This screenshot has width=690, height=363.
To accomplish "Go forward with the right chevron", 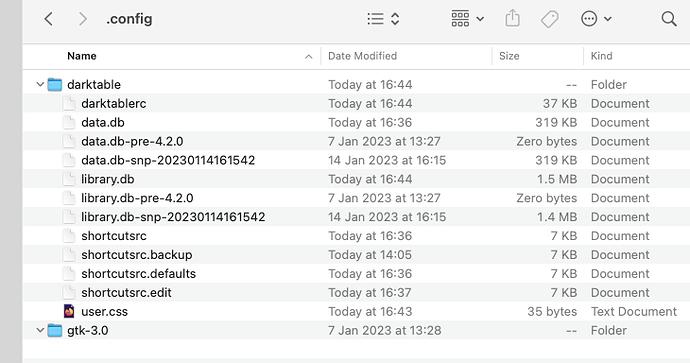I will (x=82, y=19).
